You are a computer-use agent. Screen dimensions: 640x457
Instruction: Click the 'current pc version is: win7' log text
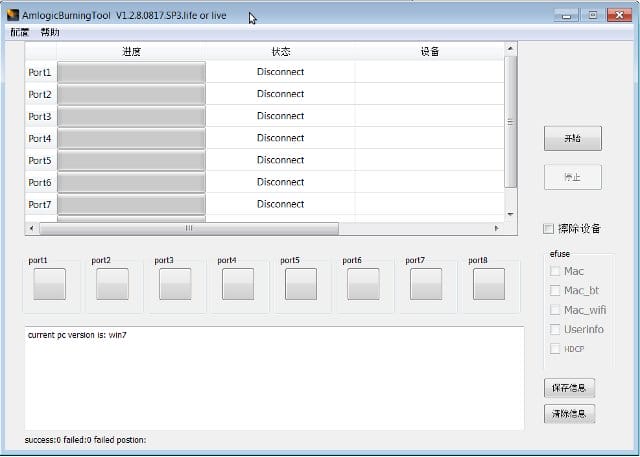tap(77, 335)
